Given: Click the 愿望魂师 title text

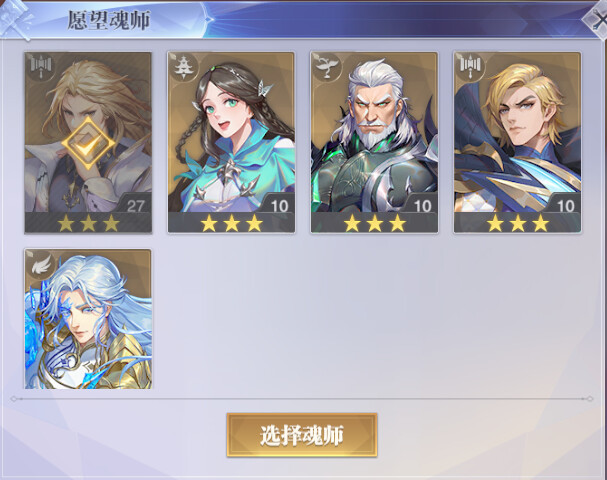Looking at the screenshot, I should click(109, 20).
